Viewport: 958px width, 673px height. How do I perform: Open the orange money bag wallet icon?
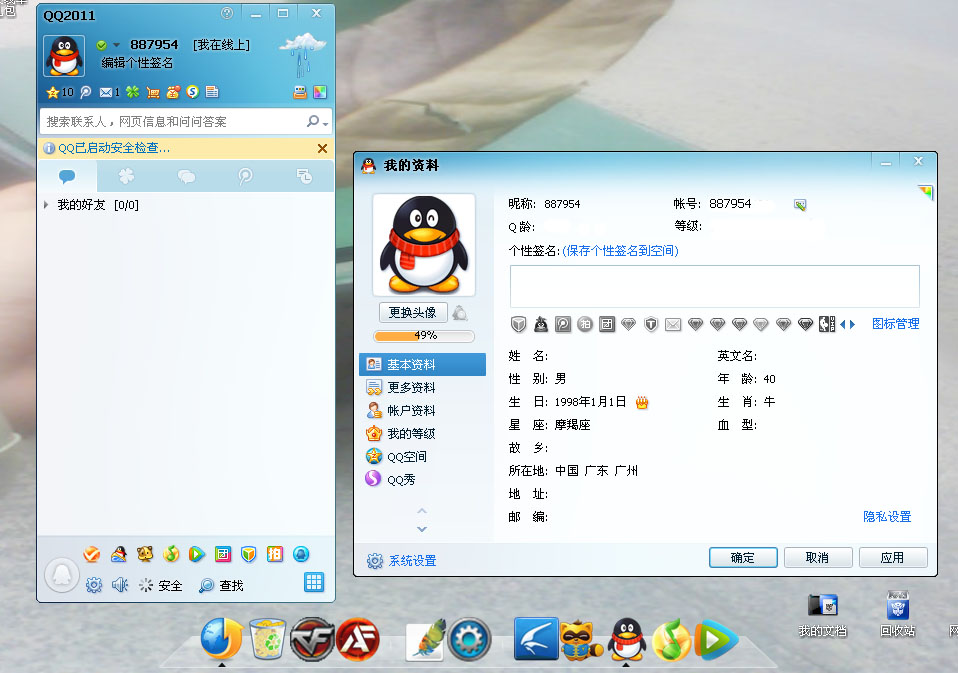coord(173,92)
